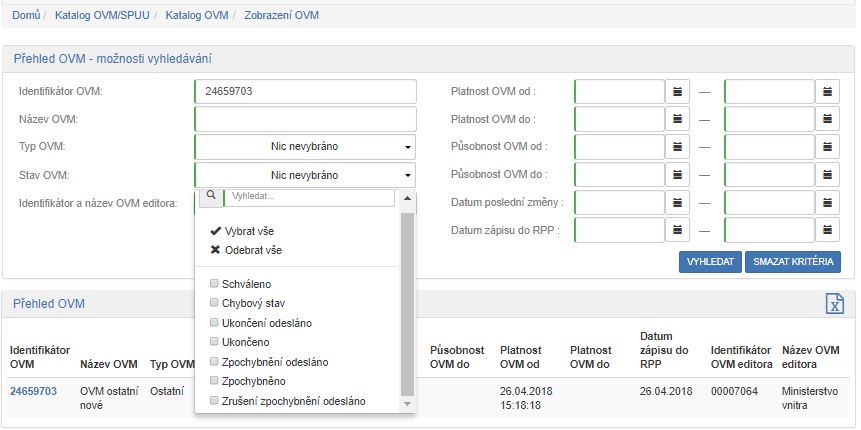861x430 pixels.
Task: Open calendar for Platnost OVM od start date
Action: [x=679, y=92]
